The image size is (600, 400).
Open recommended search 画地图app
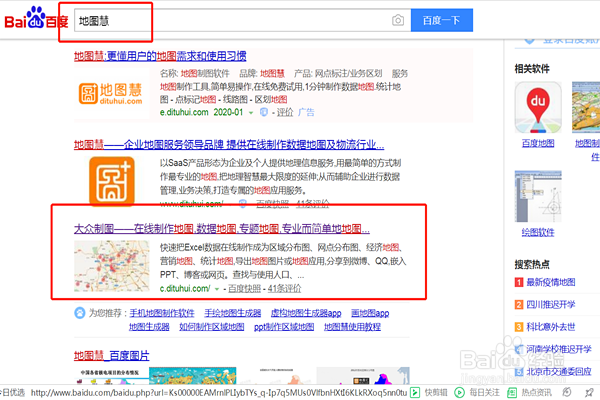coord(370,313)
